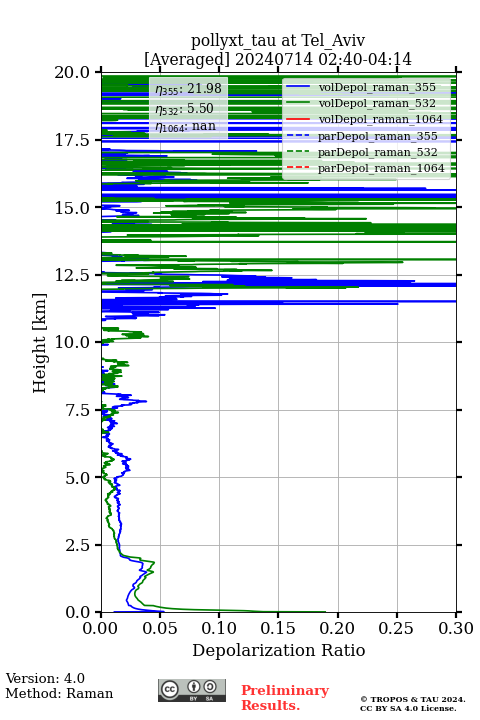Click the Preliminary Results red text
Screen dimensions: 480x720
(285, 697)
